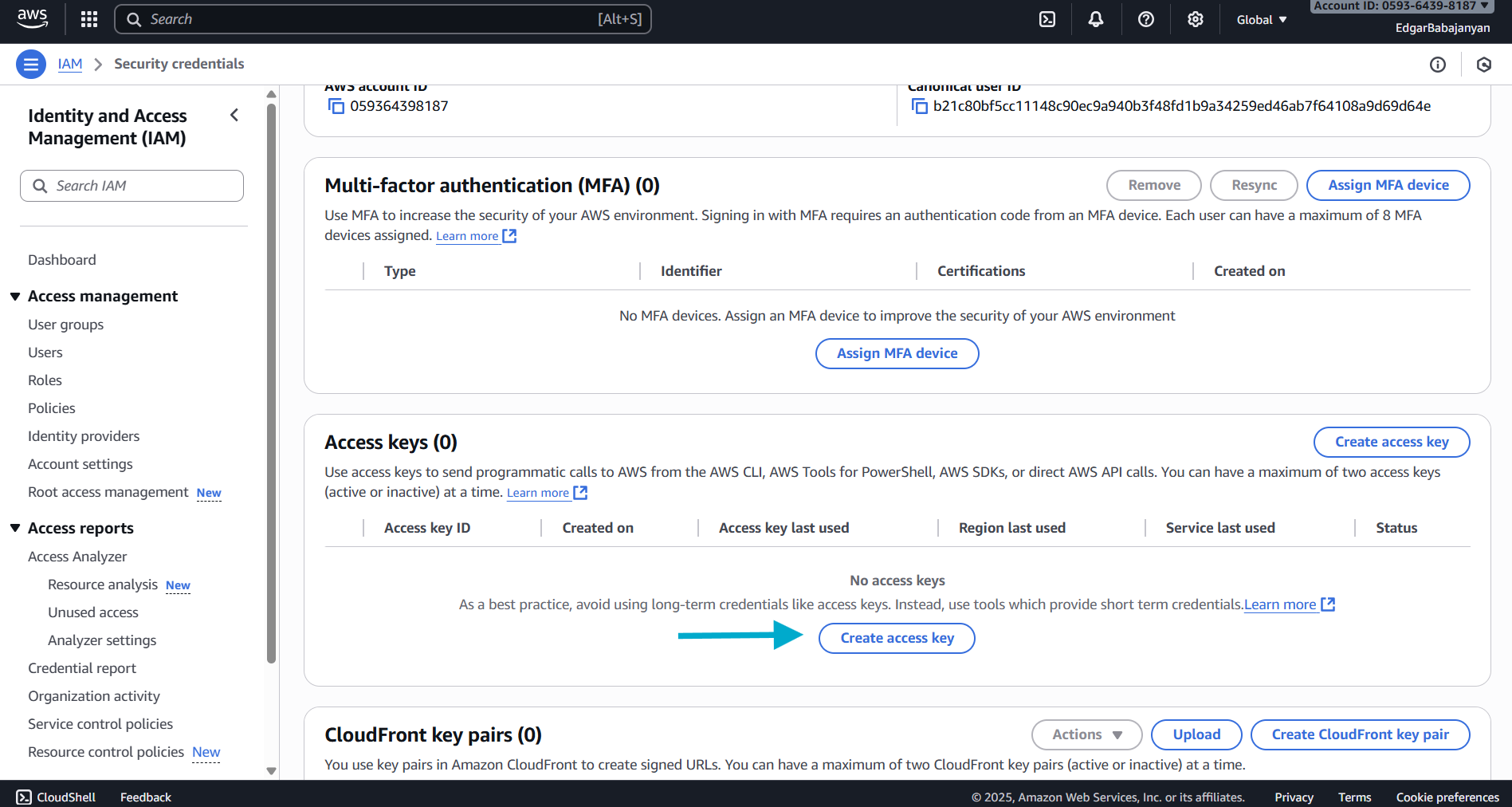The image size is (1512, 807).
Task: Open the notifications bell
Action: [x=1096, y=18]
